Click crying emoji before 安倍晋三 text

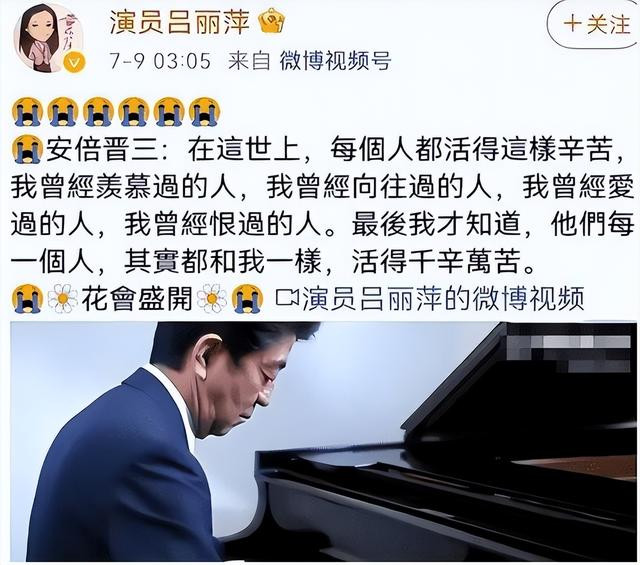pos(27,149)
